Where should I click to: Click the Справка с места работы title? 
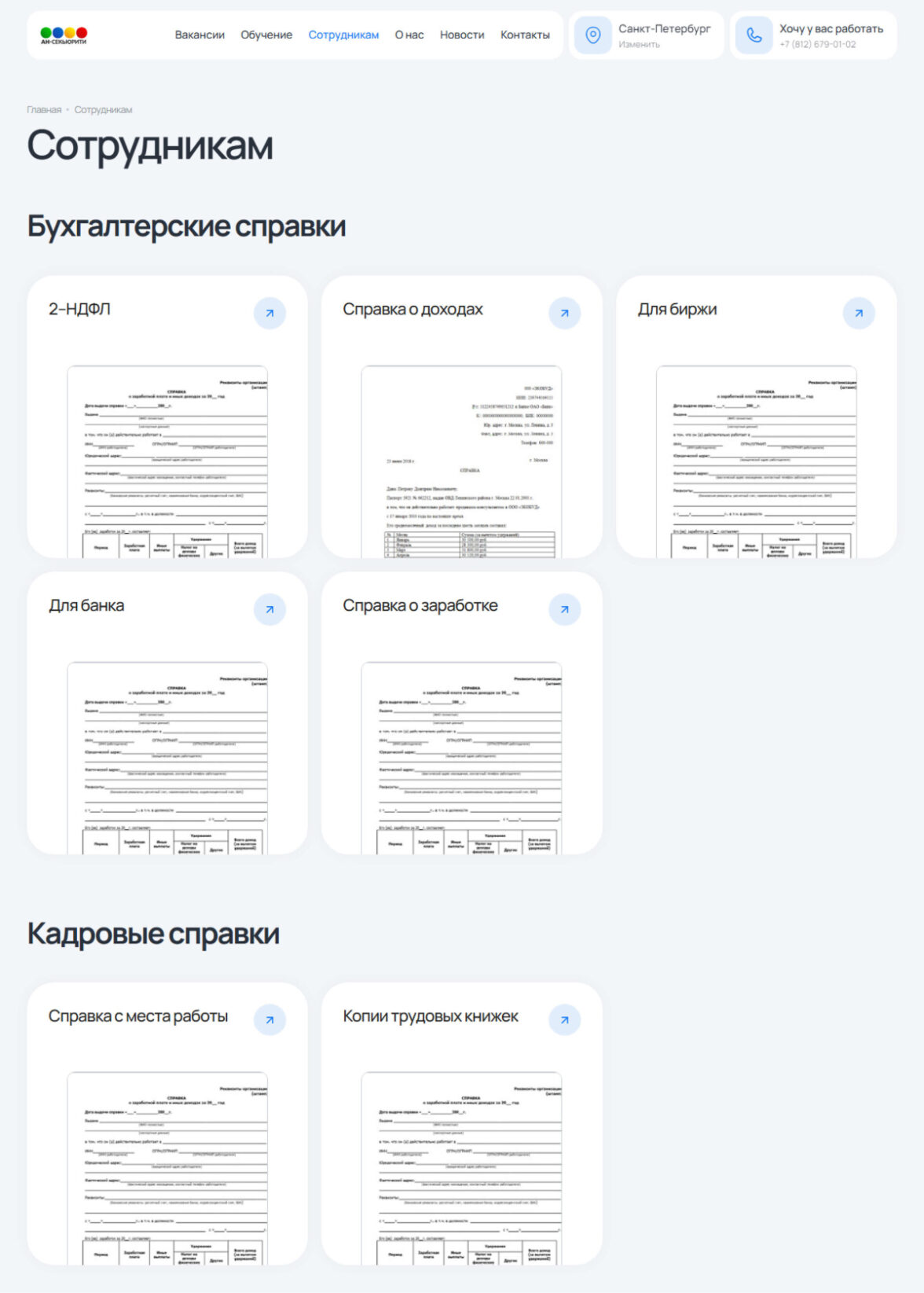coord(138,1016)
